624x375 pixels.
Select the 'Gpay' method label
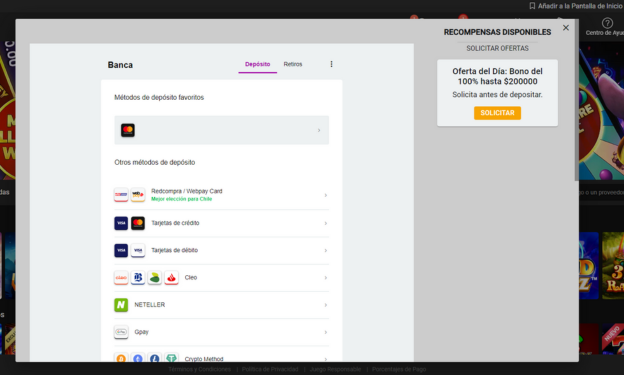click(141, 332)
